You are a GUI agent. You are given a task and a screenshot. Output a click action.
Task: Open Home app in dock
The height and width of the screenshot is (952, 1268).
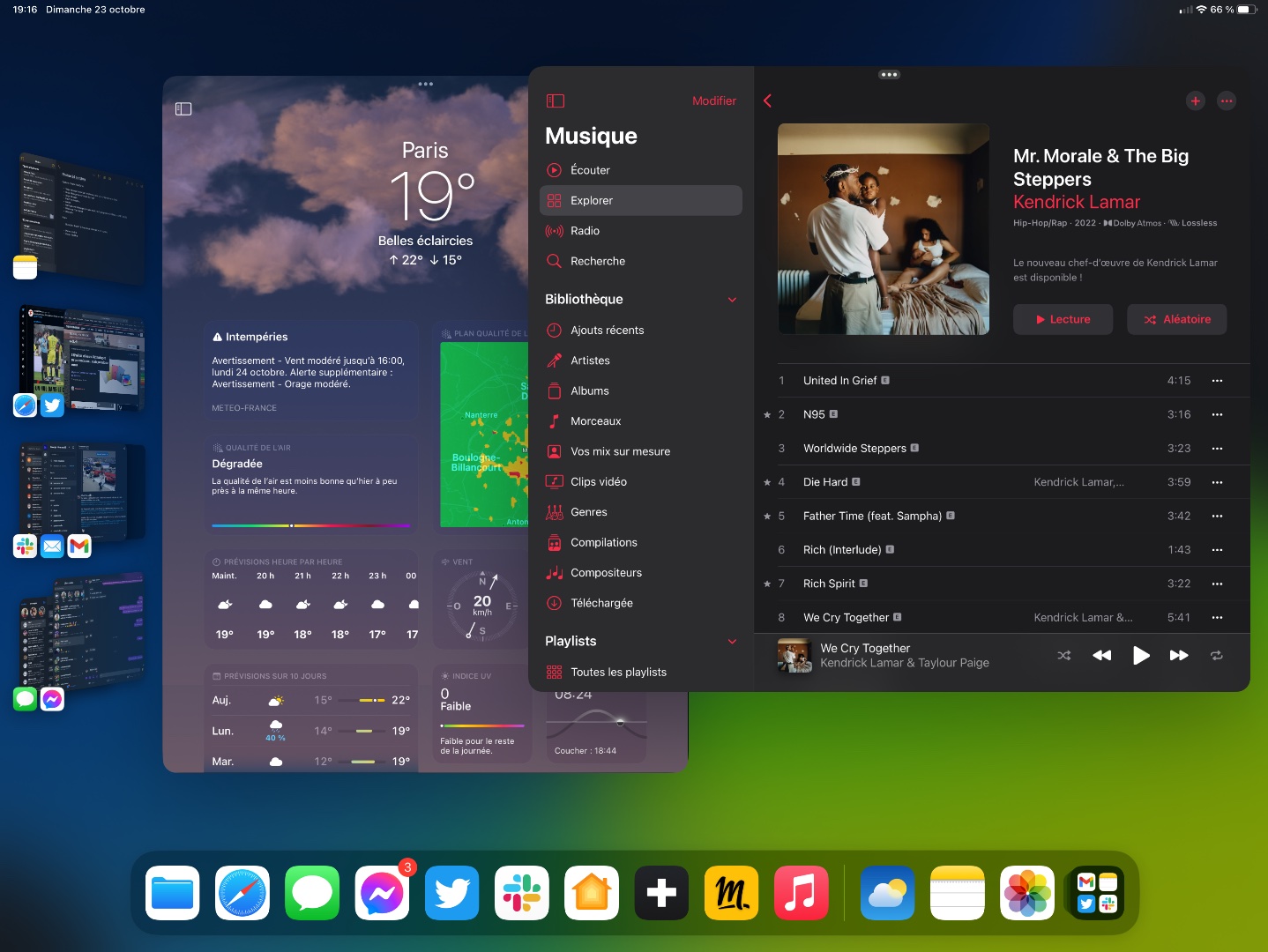[592, 893]
